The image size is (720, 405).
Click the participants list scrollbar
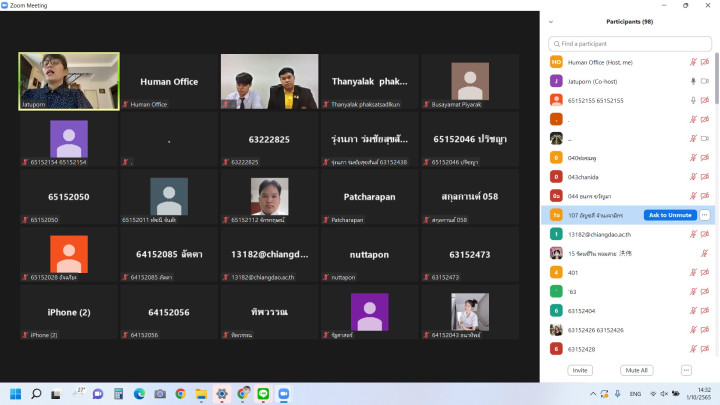(x=717, y=78)
